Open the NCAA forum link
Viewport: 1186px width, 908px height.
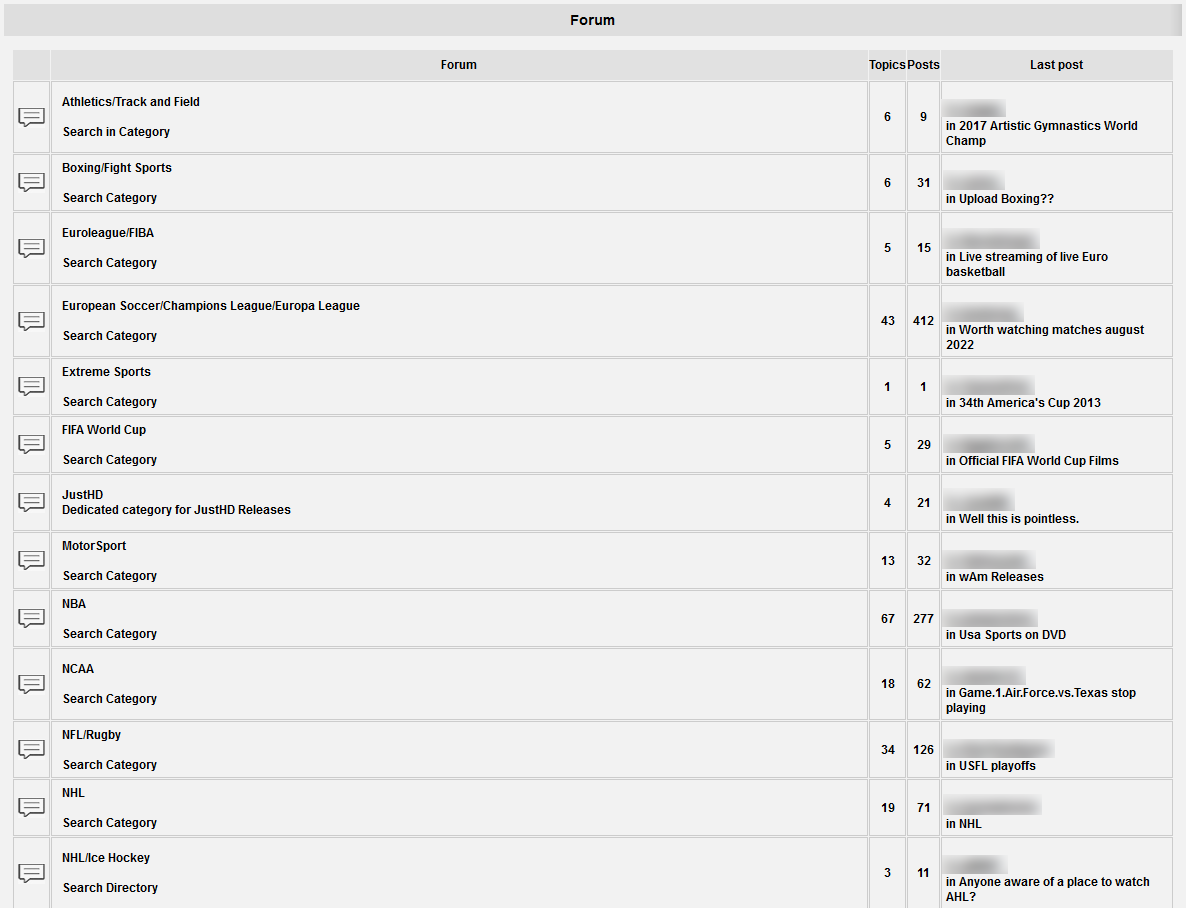(78, 669)
